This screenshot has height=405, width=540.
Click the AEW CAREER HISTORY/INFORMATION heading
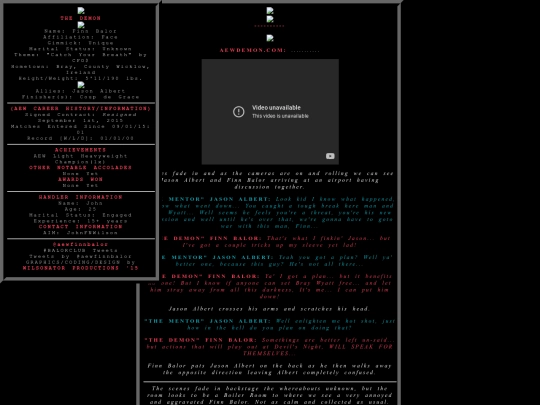pyautogui.click(x=81, y=108)
